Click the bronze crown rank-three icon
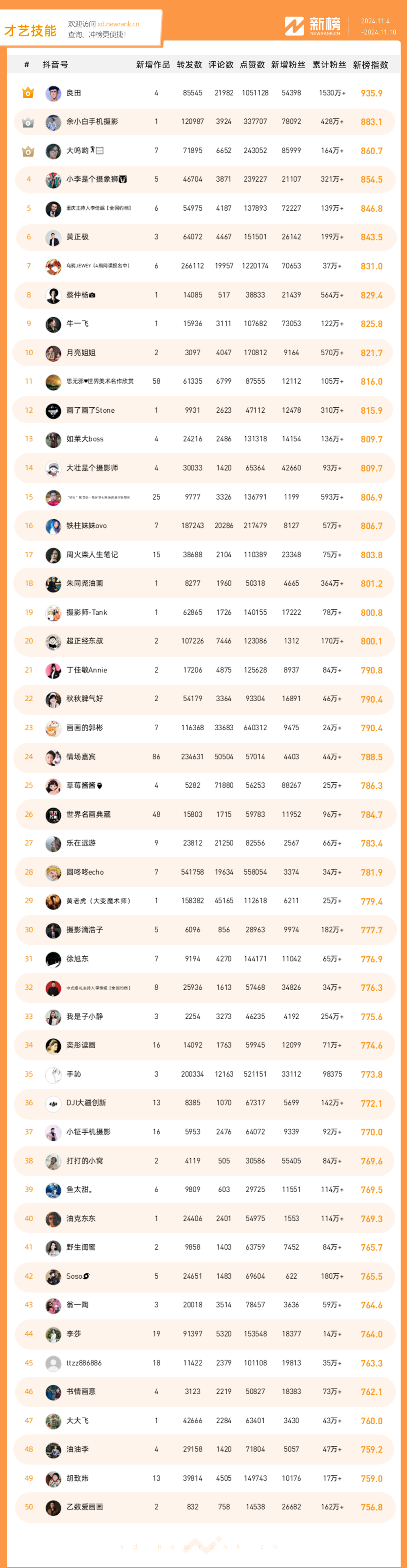Screen dimensions: 407x1568 28,151
